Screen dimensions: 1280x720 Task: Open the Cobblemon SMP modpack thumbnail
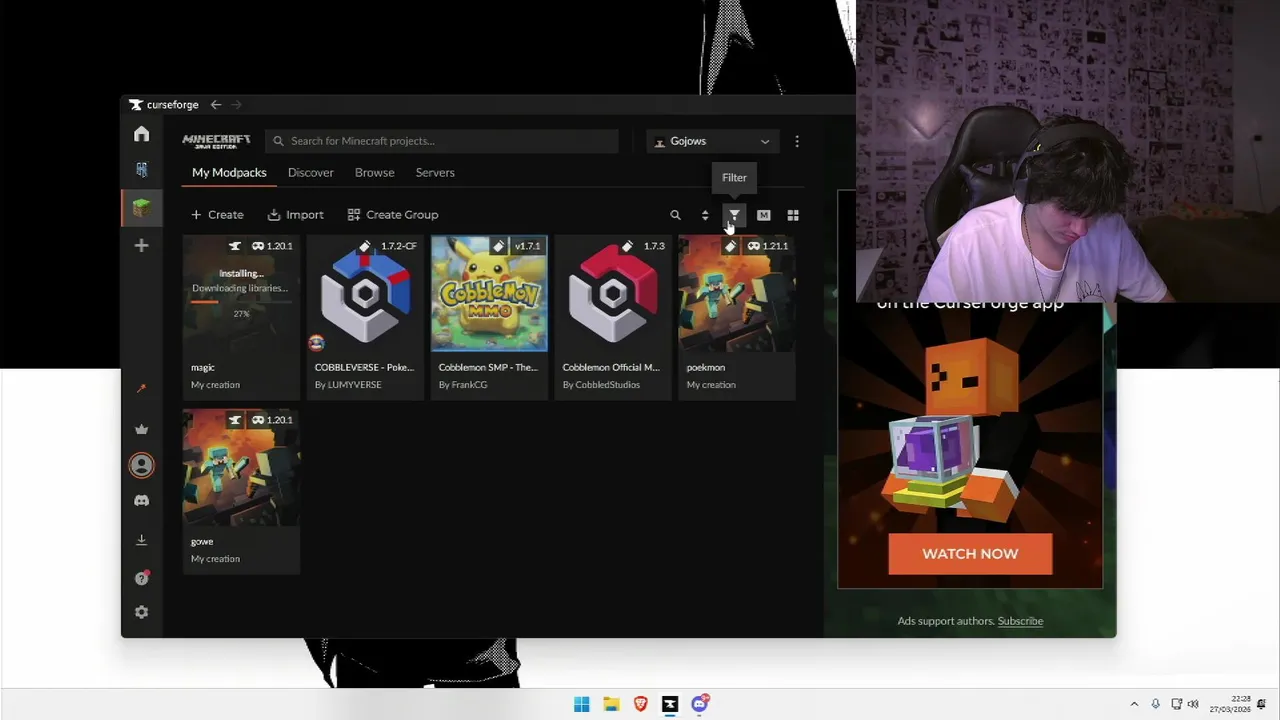[489, 294]
